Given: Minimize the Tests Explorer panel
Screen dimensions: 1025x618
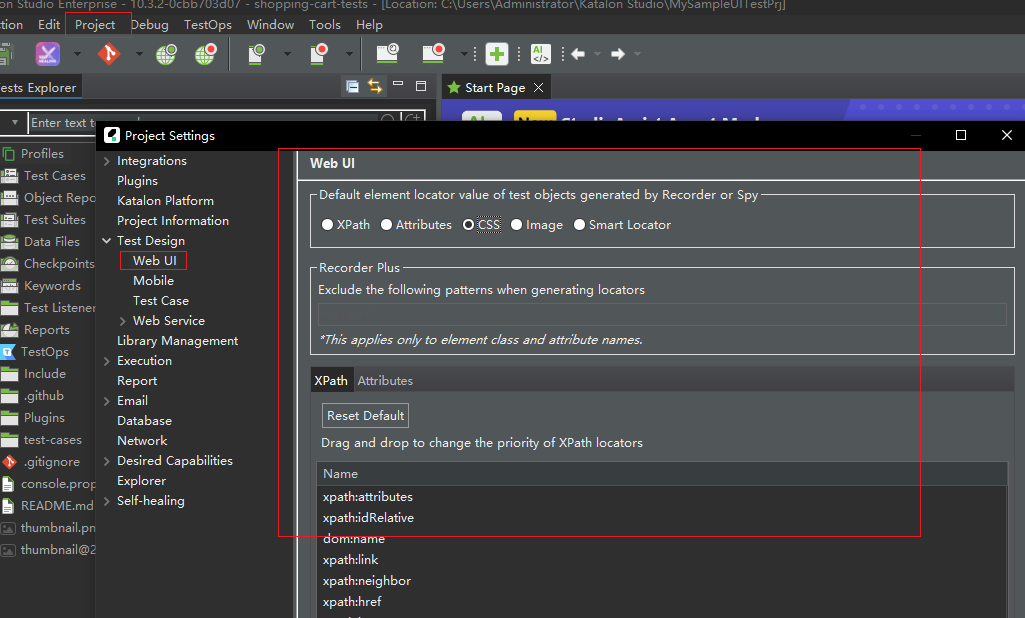Looking at the screenshot, I should click(398, 84).
